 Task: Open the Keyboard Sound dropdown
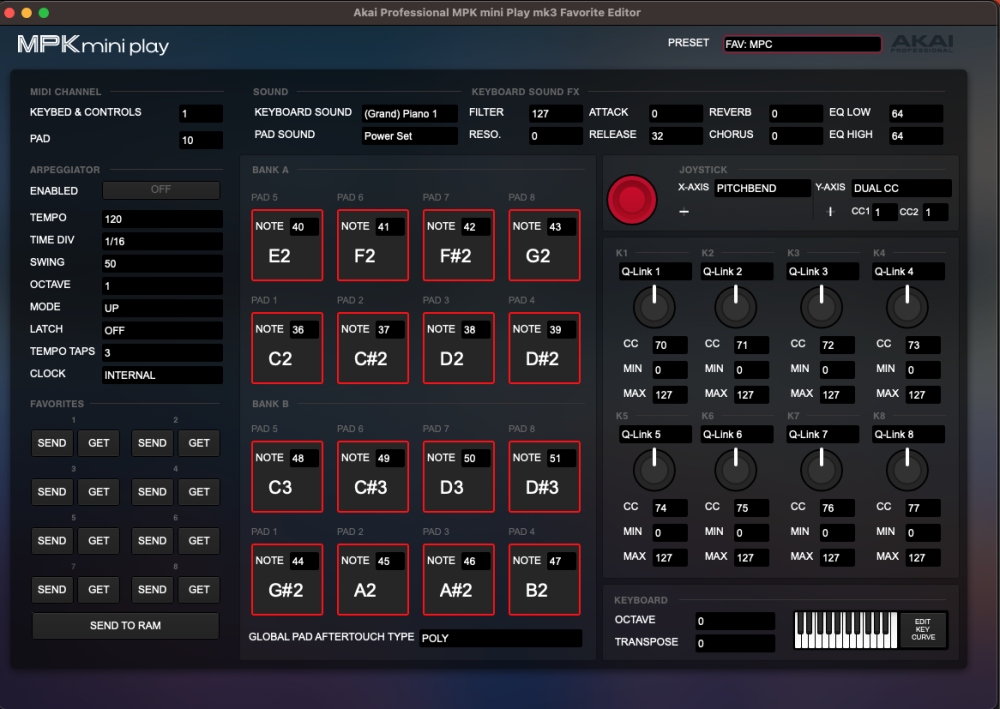409,114
